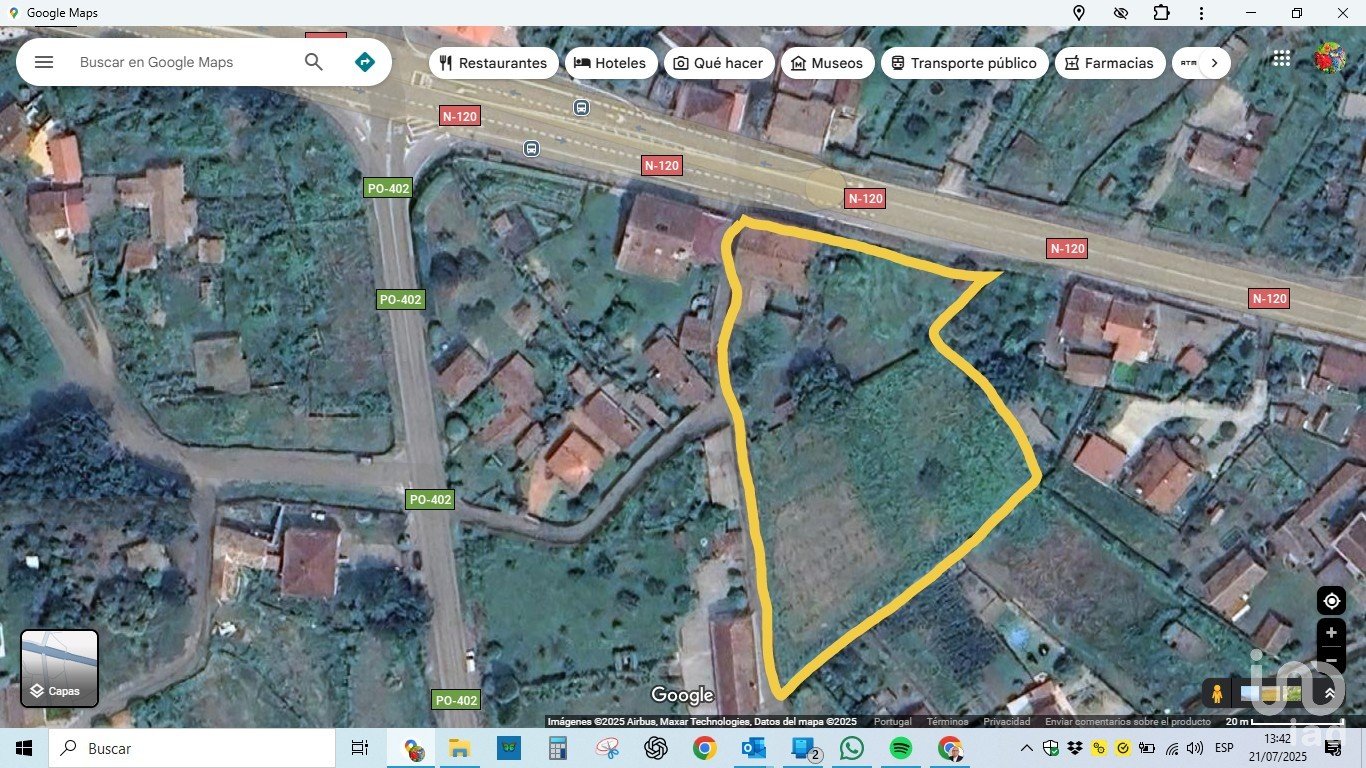This screenshot has height=768, width=1366.
Task: Show hidden system tray icons
Action: (1027, 748)
